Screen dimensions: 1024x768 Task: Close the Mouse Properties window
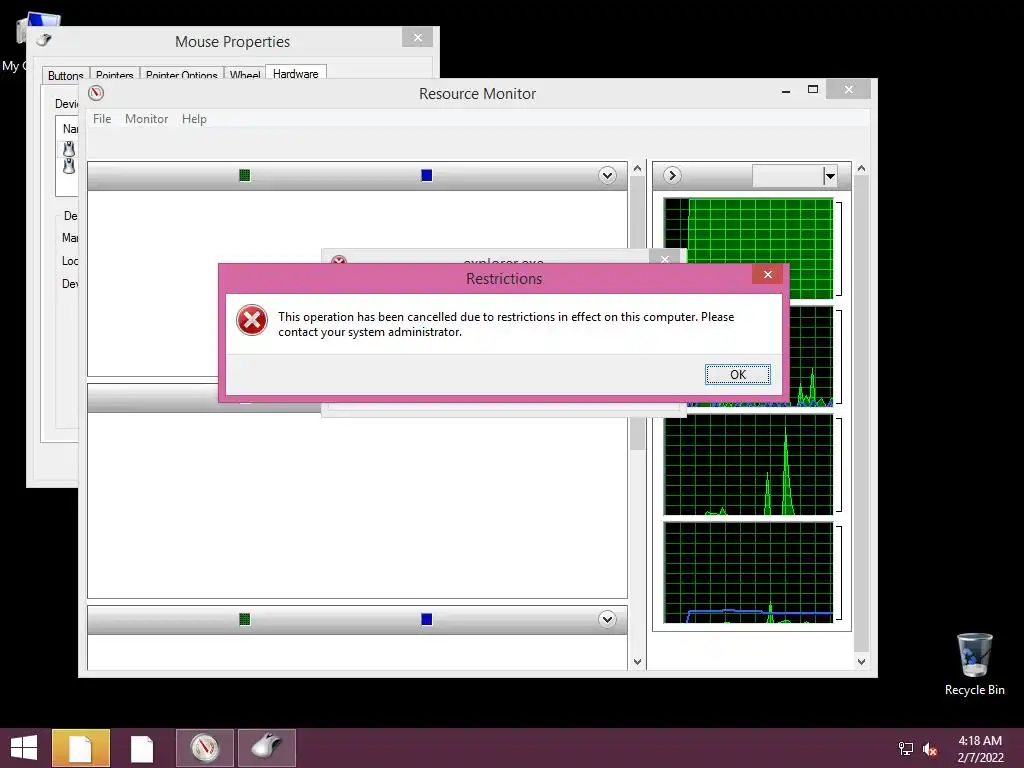pyautogui.click(x=418, y=38)
